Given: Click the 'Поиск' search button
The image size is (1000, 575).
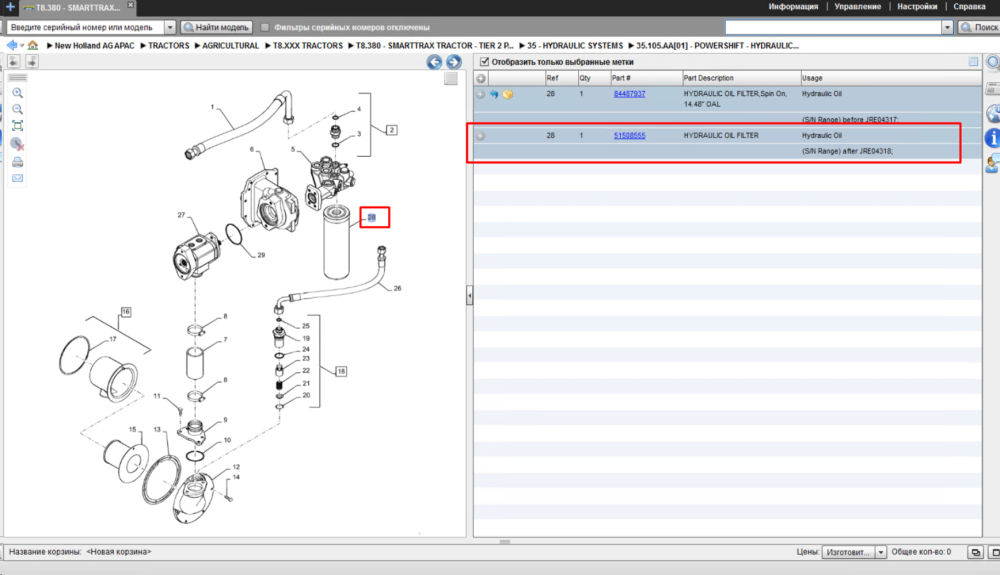Looking at the screenshot, I should [x=980, y=27].
